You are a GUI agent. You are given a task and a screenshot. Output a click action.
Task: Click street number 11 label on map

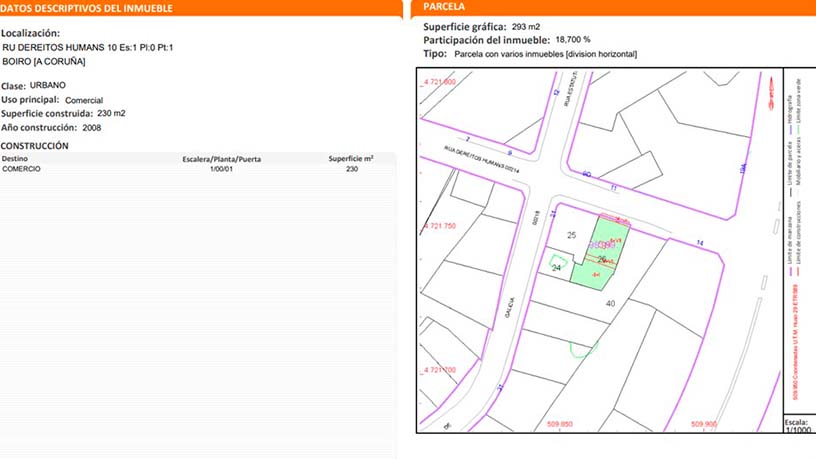tap(613, 187)
